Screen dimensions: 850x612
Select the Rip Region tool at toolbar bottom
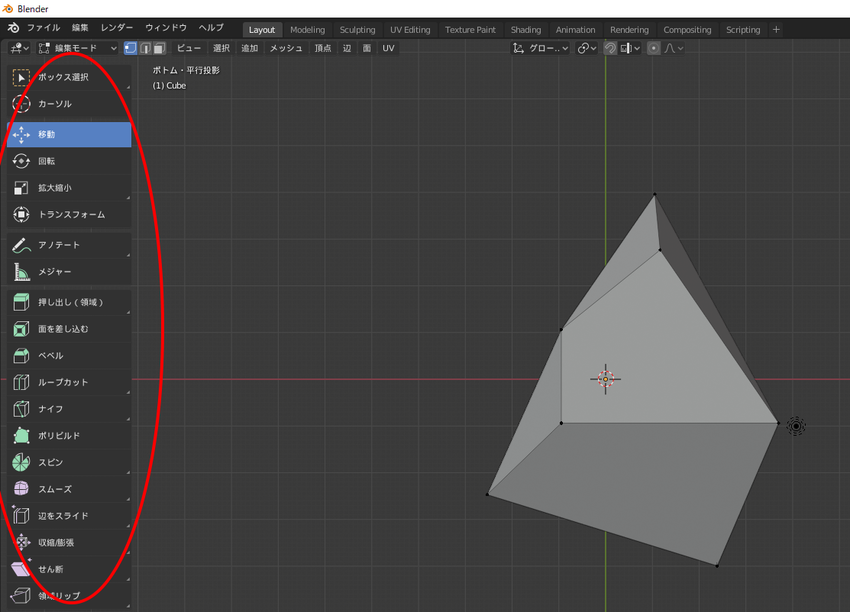click(x=69, y=596)
